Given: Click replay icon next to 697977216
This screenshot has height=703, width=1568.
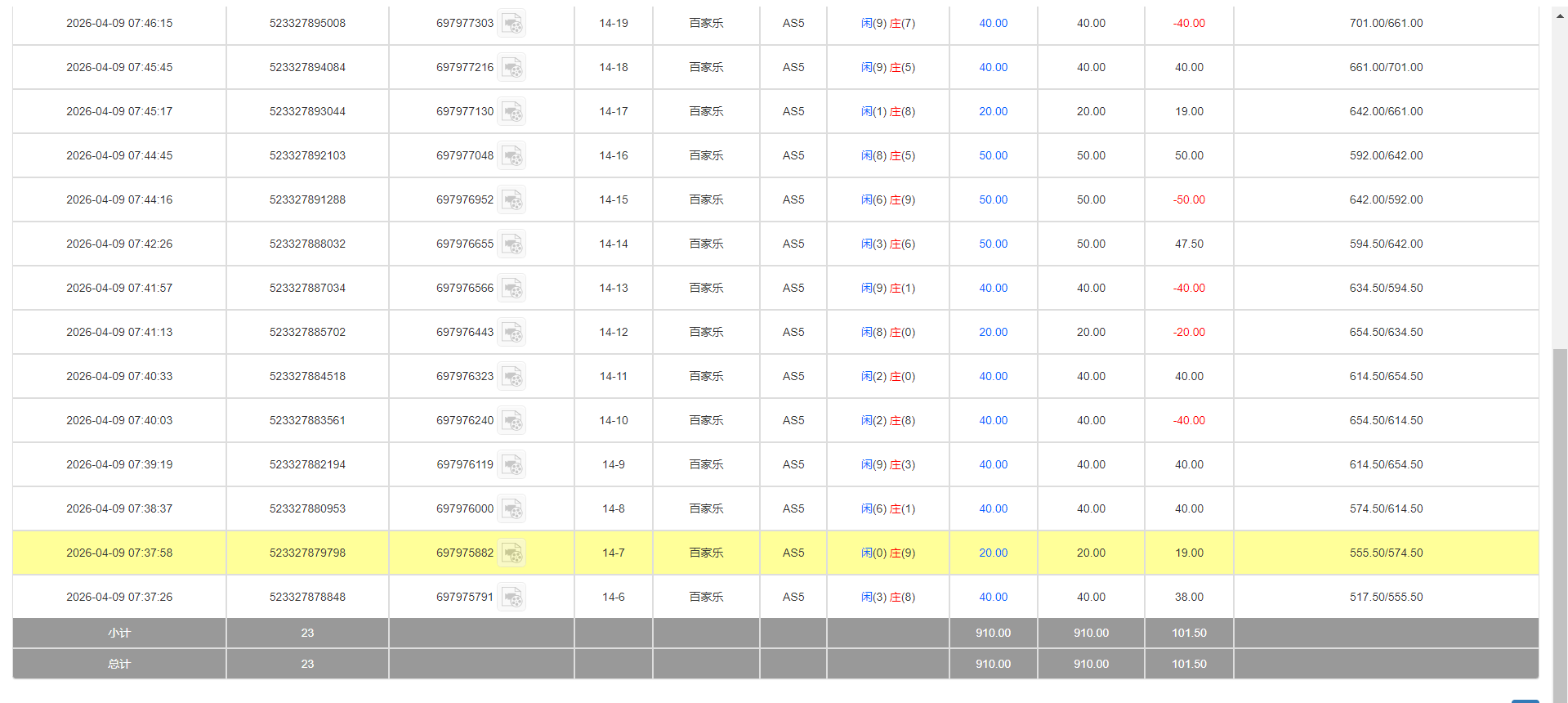Looking at the screenshot, I should tap(511, 68).
